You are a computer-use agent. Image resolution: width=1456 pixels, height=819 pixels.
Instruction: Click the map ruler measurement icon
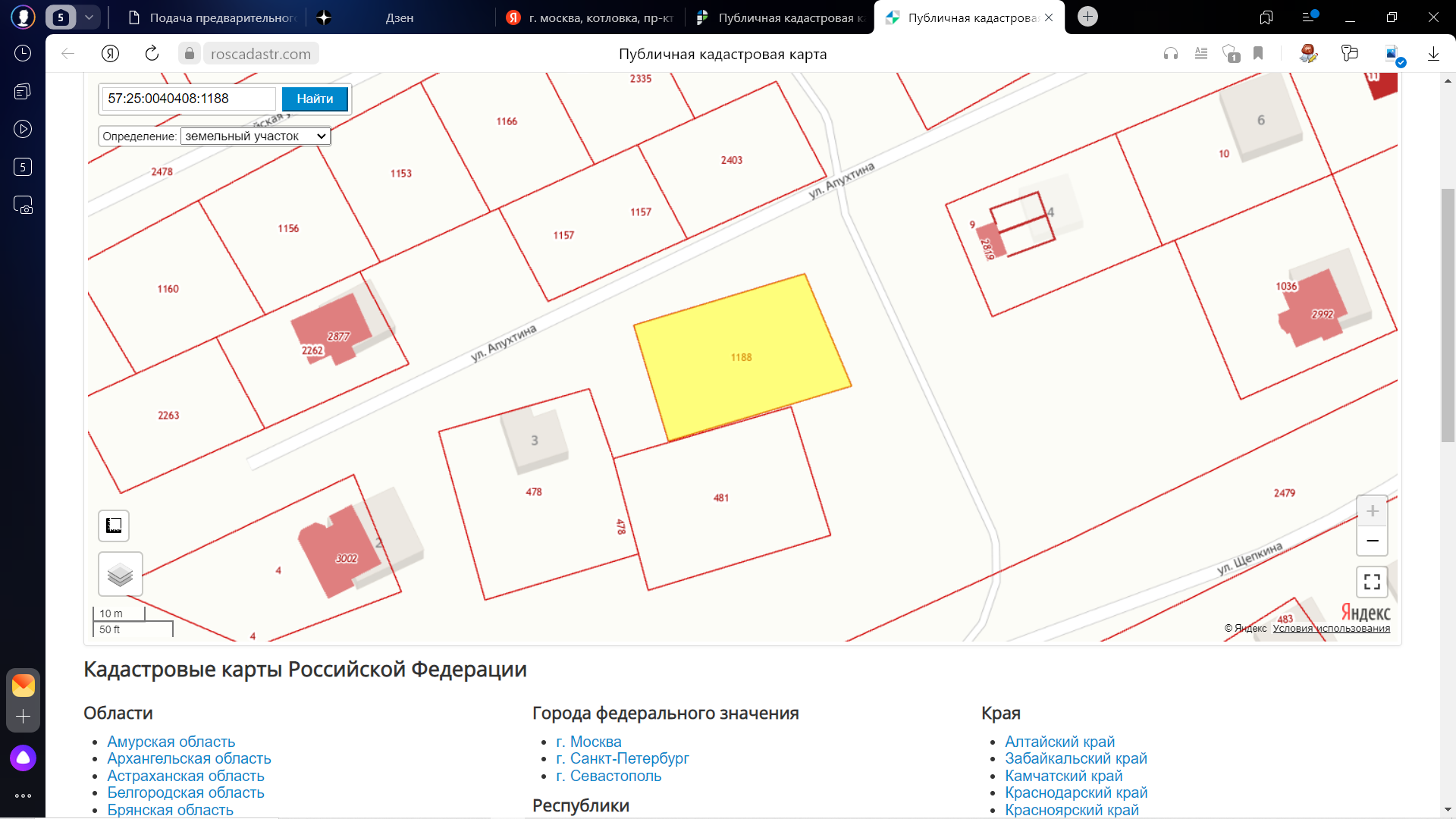pyautogui.click(x=114, y=526)
